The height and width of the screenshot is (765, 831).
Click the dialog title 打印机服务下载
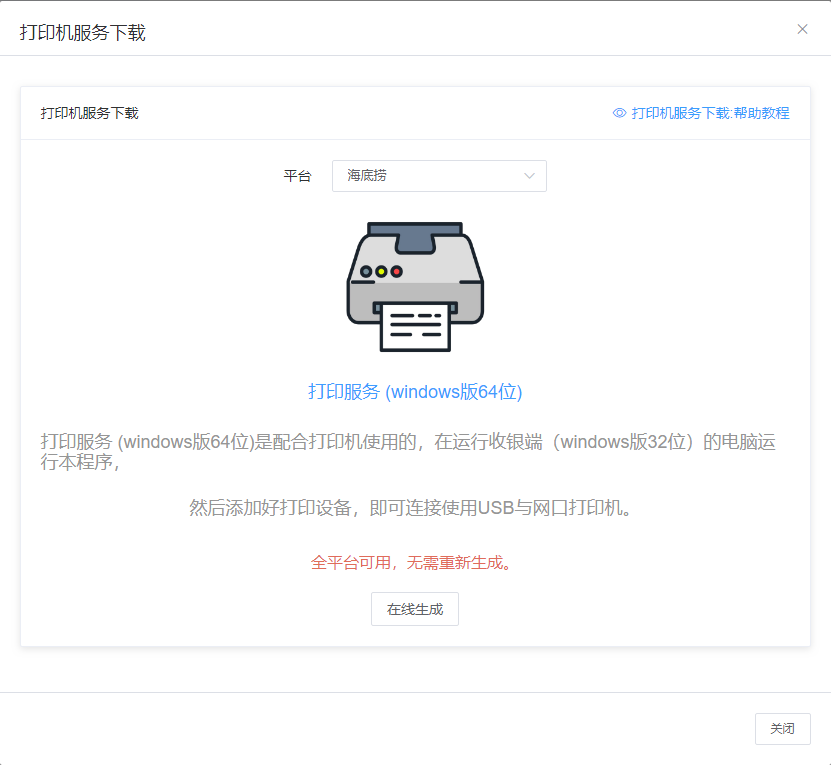[82, 32]
